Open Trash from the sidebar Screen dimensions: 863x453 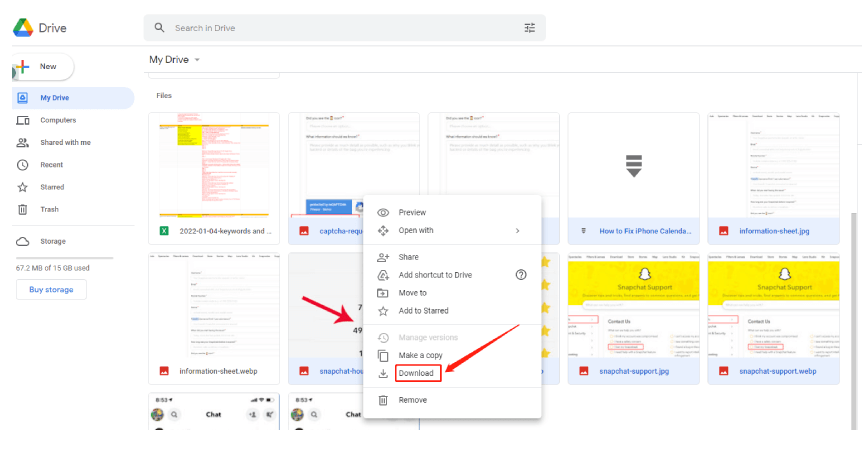49,209
